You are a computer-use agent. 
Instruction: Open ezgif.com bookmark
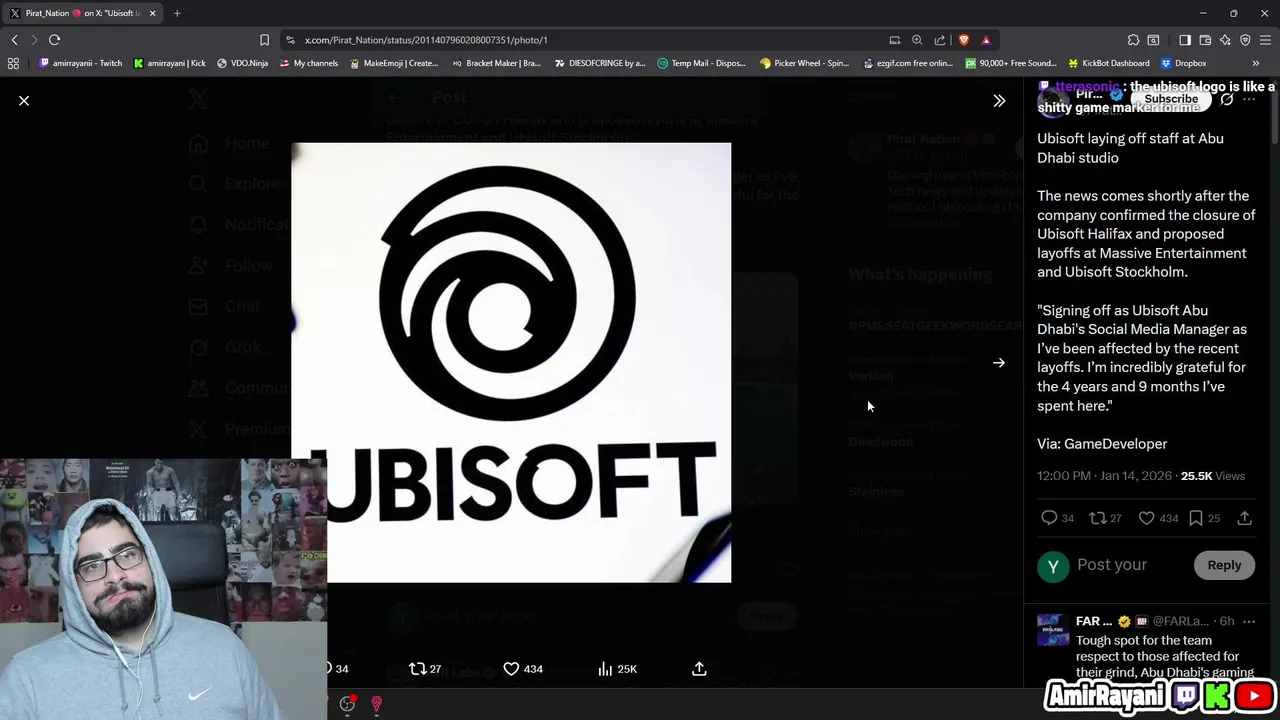(907, 63)
